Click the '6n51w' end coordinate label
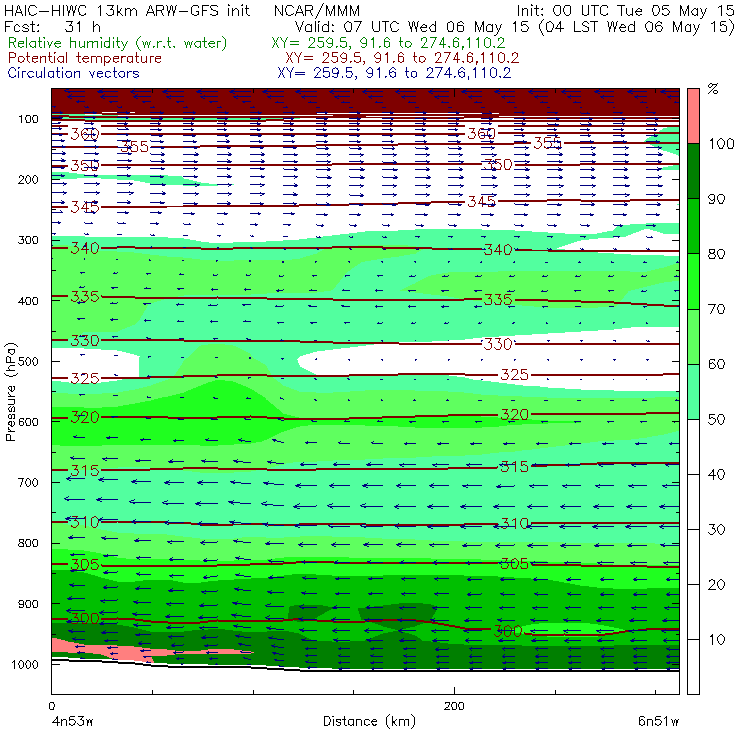The width and height of the screenshot is (740, 740). (658, 721)
